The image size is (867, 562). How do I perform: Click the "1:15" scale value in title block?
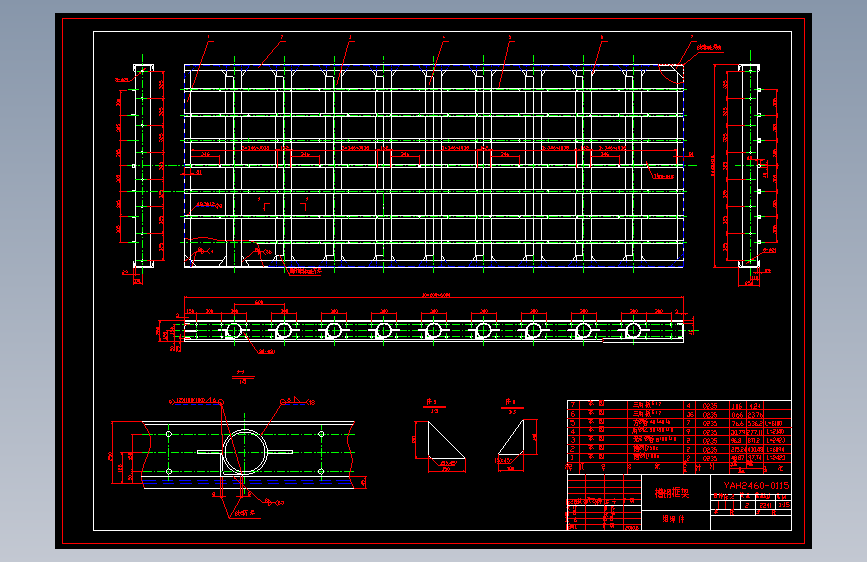tap(784, 505)
